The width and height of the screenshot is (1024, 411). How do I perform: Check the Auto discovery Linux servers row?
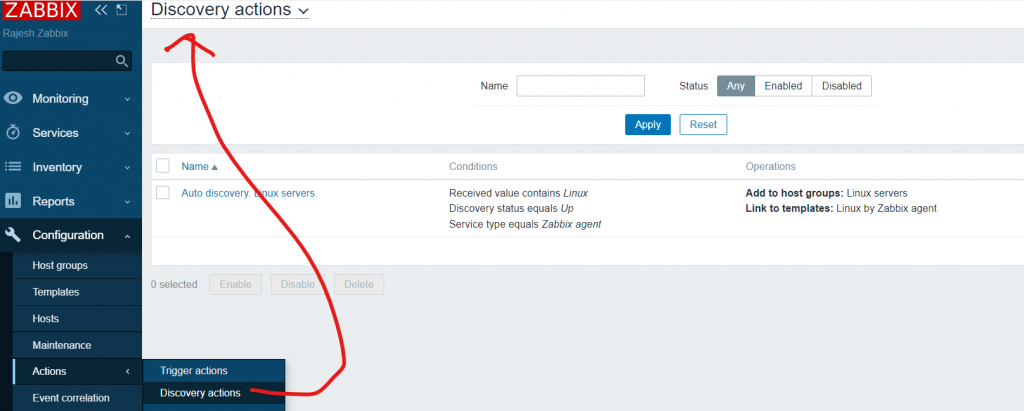pyautogui.click(x=163, y=193)
